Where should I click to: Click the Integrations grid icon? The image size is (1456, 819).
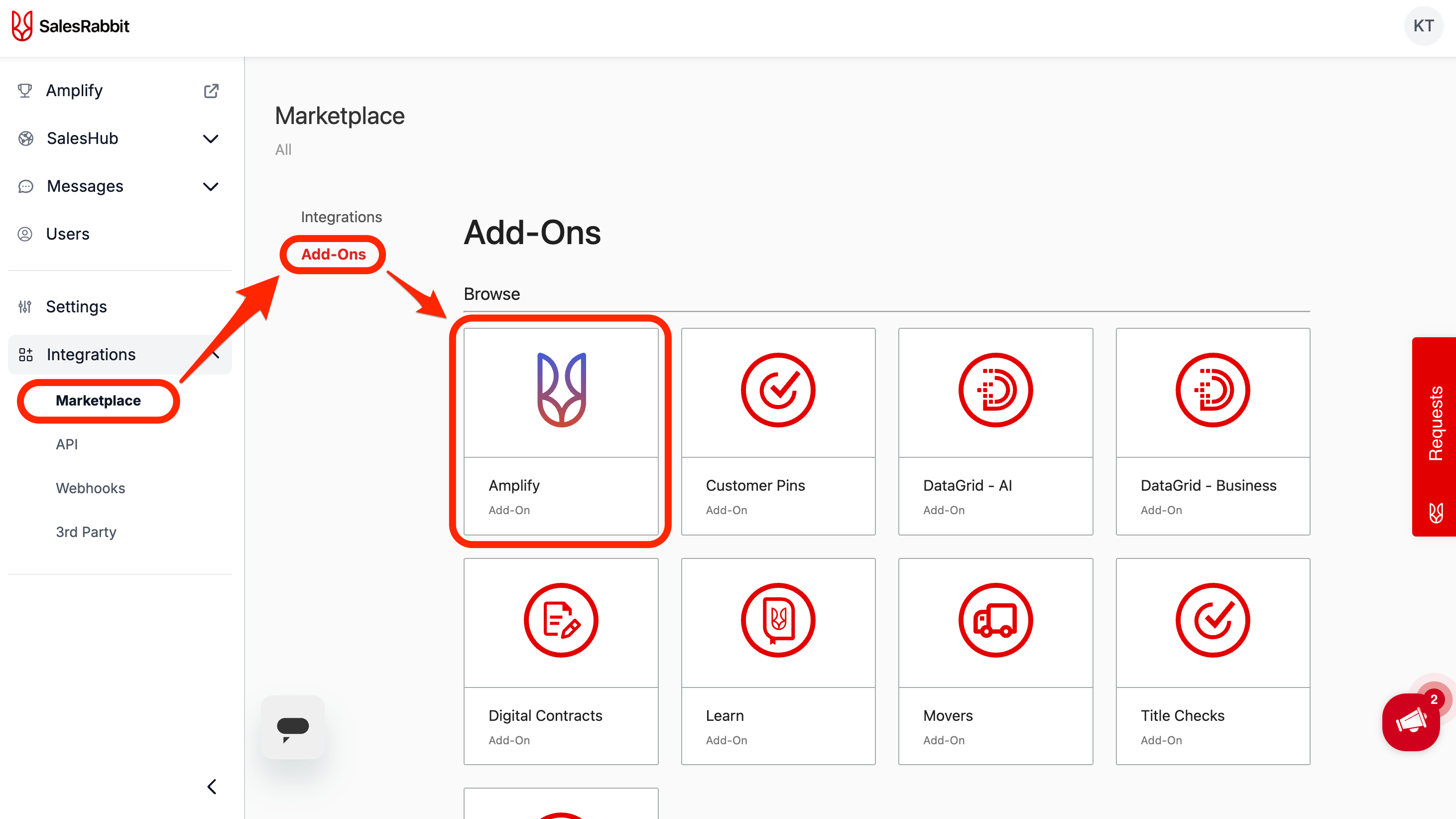point(25,355)
